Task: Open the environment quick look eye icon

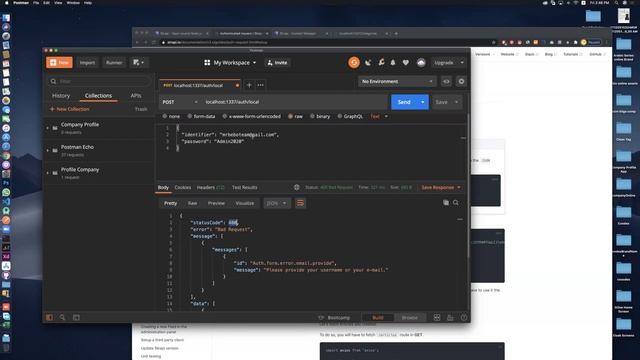Action: 446,81
